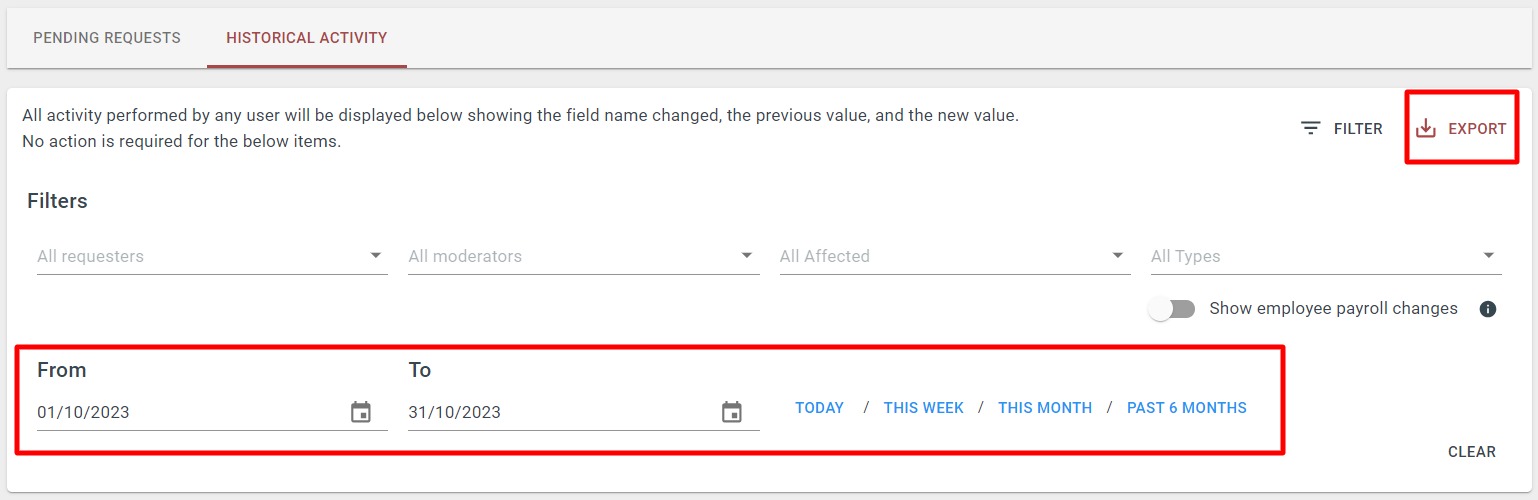This screenshot has height=500, width=1538.
Task: Click the Today date shortcut
Action: pyautogui.click(x=820, y=408)
